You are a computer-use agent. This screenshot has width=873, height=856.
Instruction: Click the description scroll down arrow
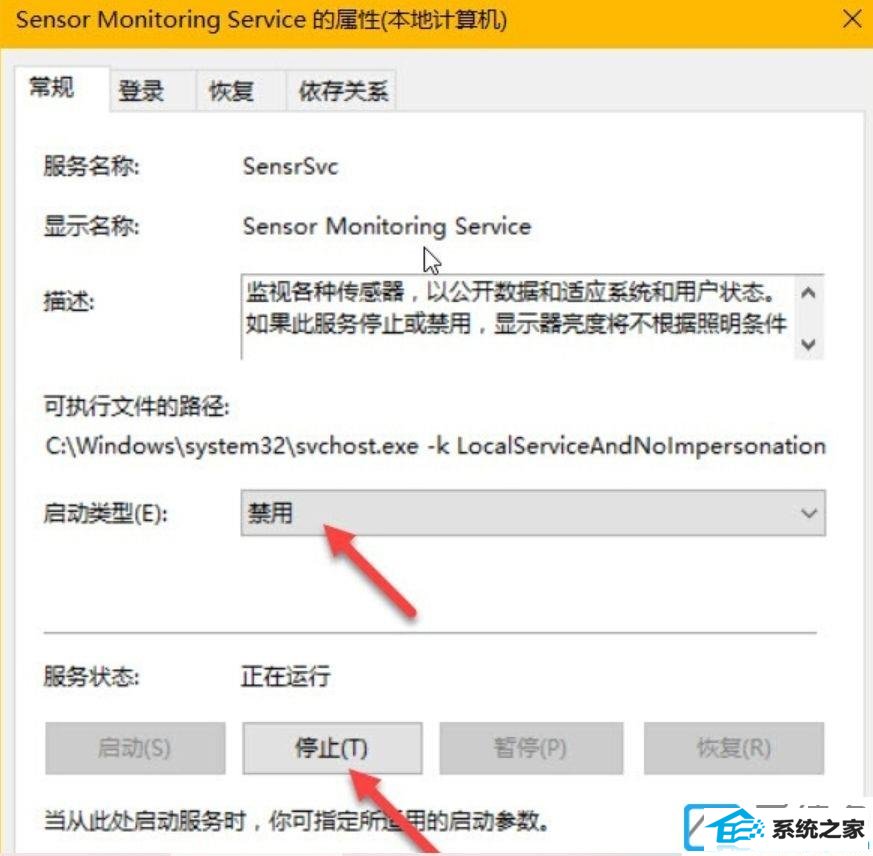point(808,344)
